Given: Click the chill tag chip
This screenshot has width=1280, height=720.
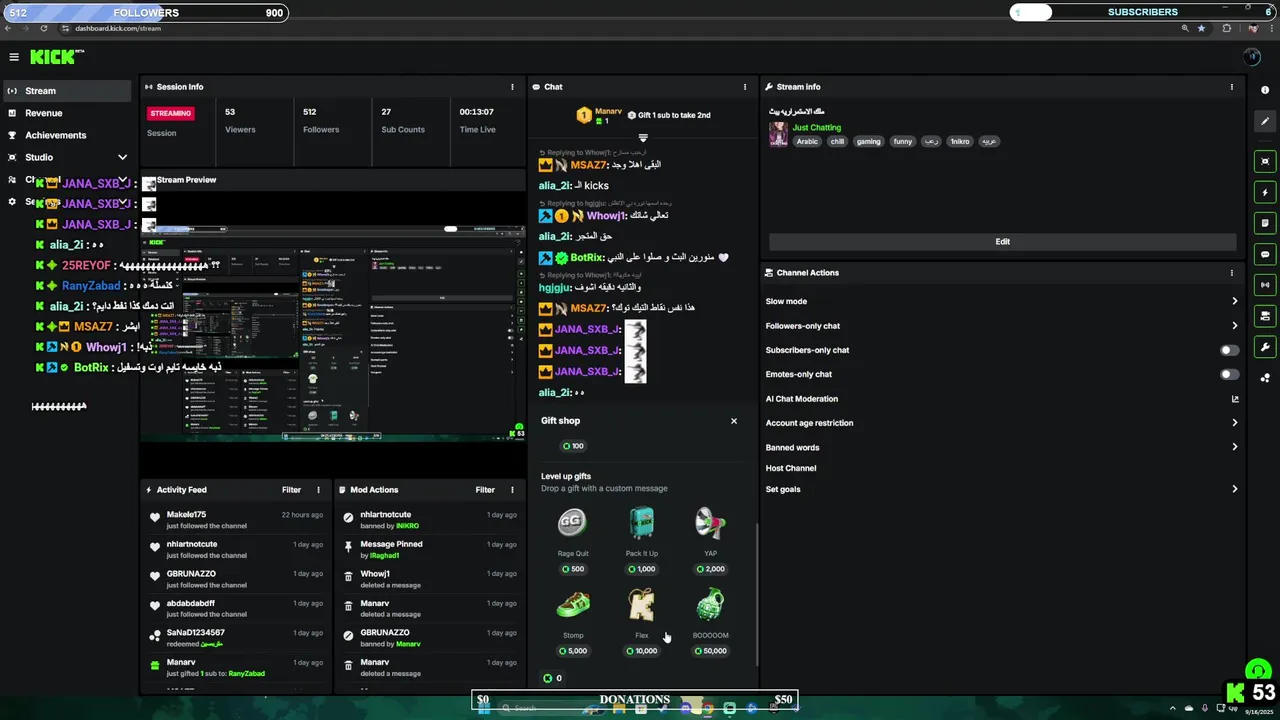Looking at the screenshot, I should 837,142.
